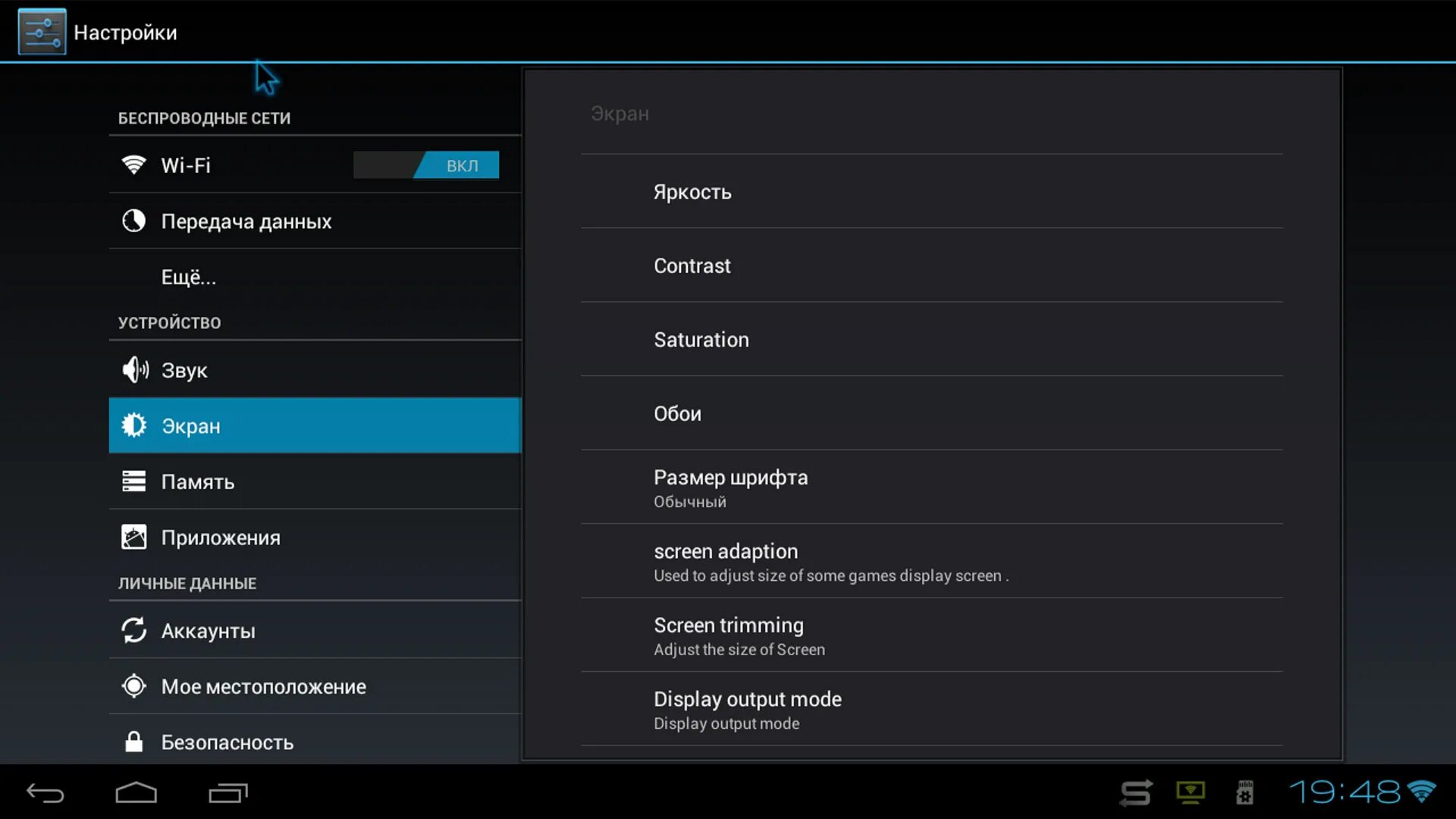Open Обои (Wallpaper) settings

[x=678, y=413]
